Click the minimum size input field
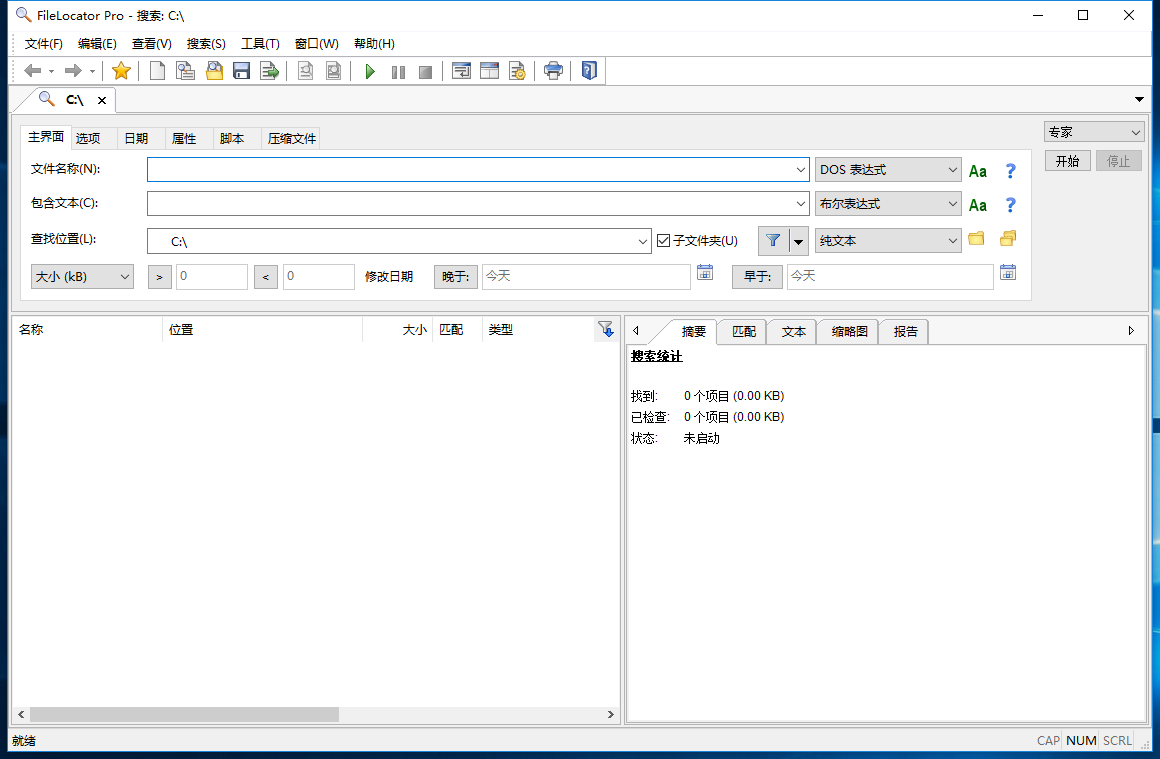 [x=212, y=277]
